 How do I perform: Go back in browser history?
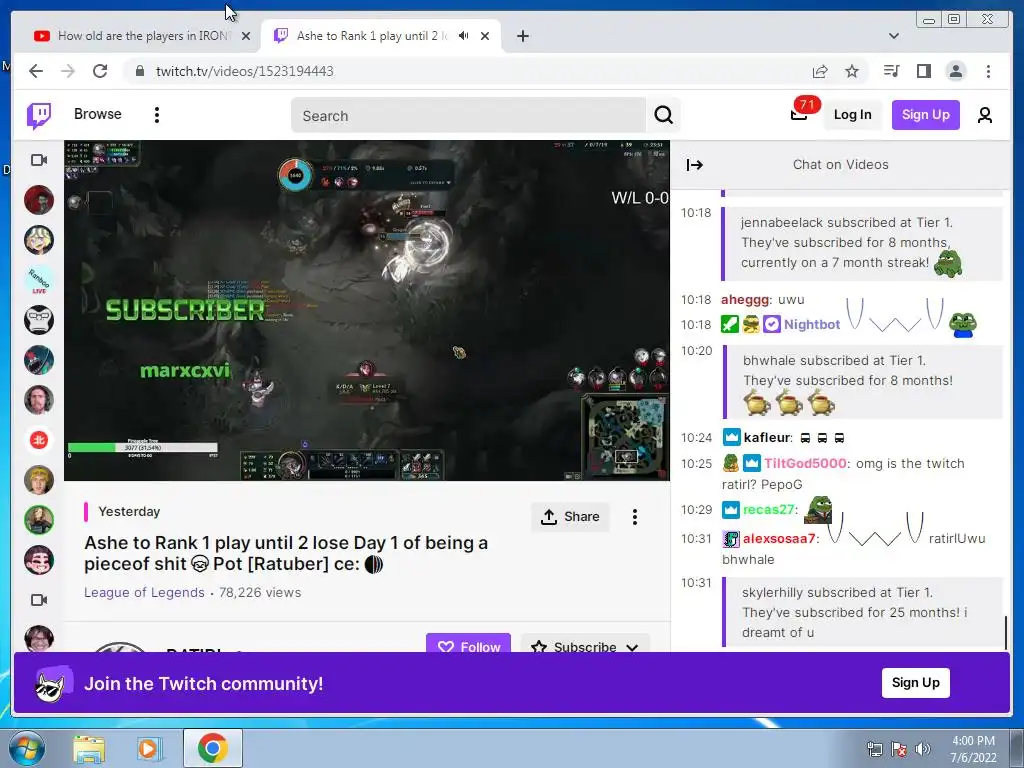pyautogui.click(x=36, y=71)
